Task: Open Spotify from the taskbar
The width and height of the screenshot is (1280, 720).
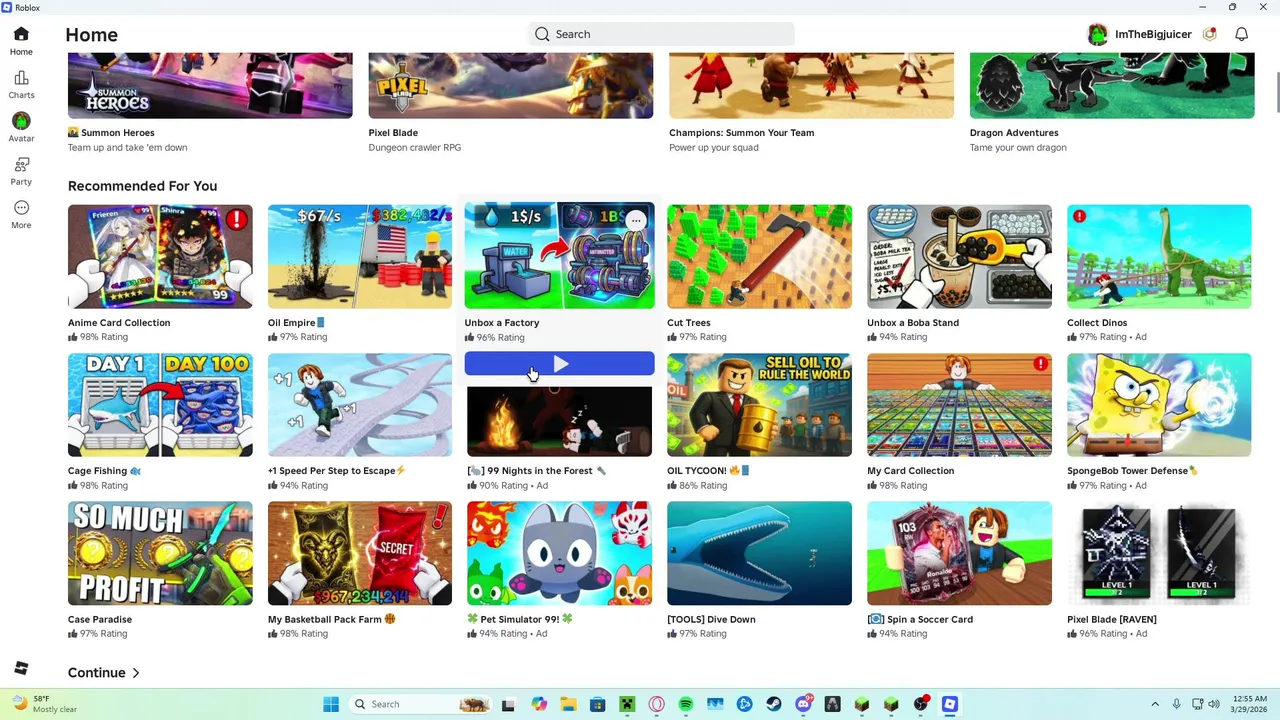Action: (686, 704)
